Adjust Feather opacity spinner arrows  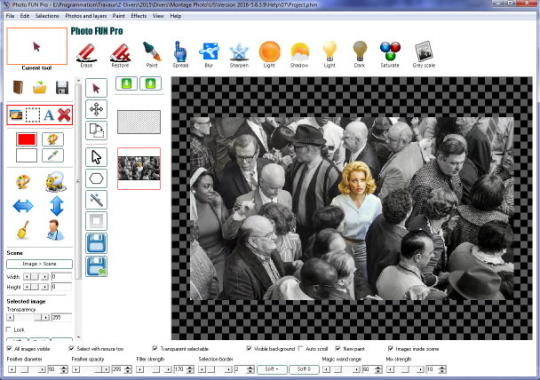tap(128, 370)
